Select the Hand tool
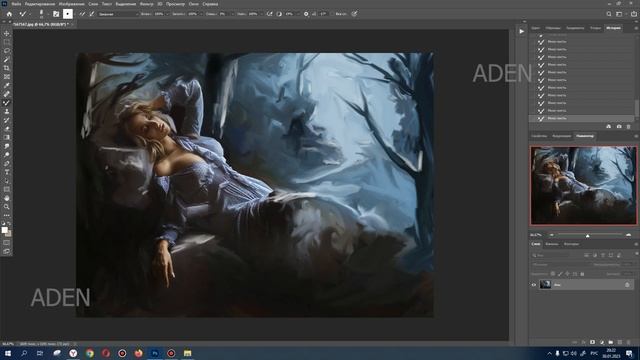This screenshot has height=360, width=640. point(7,198)
